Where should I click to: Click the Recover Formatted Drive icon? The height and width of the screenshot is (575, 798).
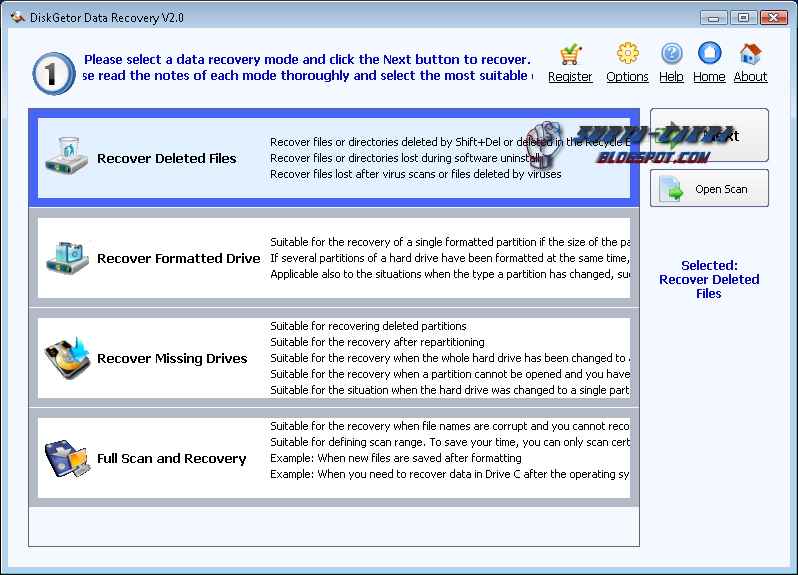(67, 258)
